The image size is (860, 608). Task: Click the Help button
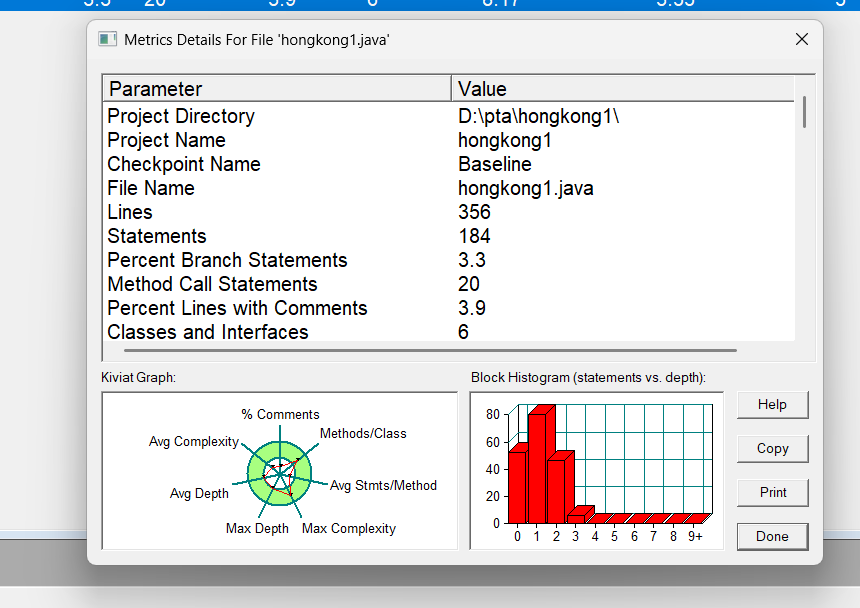tap(772, 405)
